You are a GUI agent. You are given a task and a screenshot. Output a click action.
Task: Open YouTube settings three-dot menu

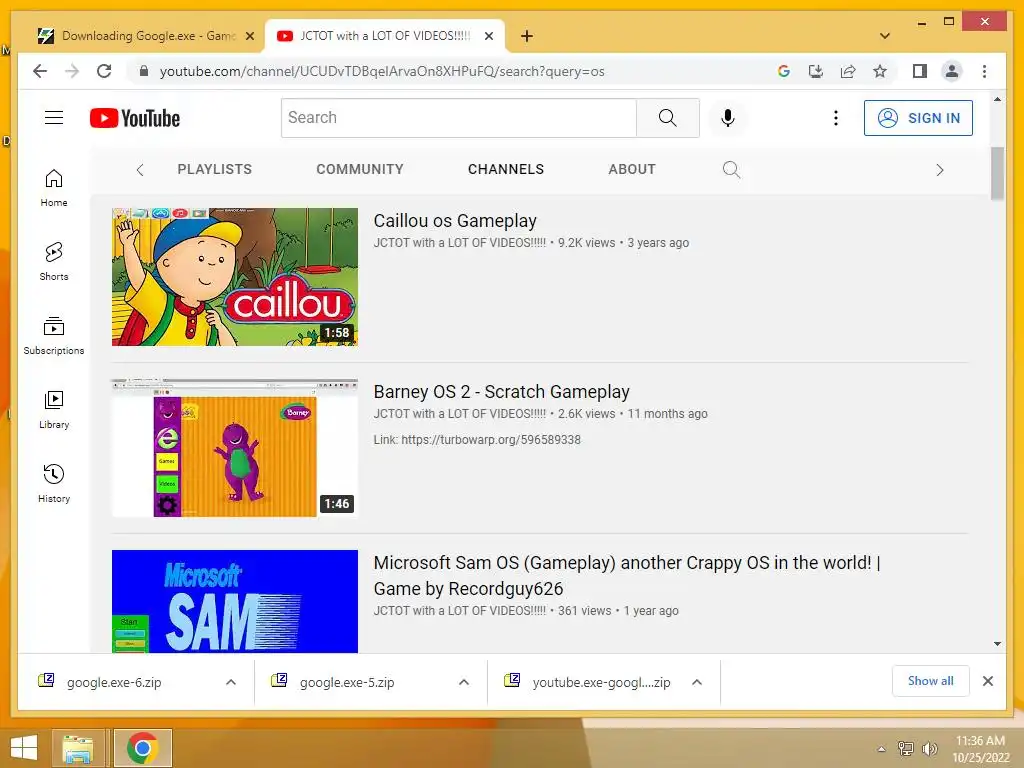(835, 118)
